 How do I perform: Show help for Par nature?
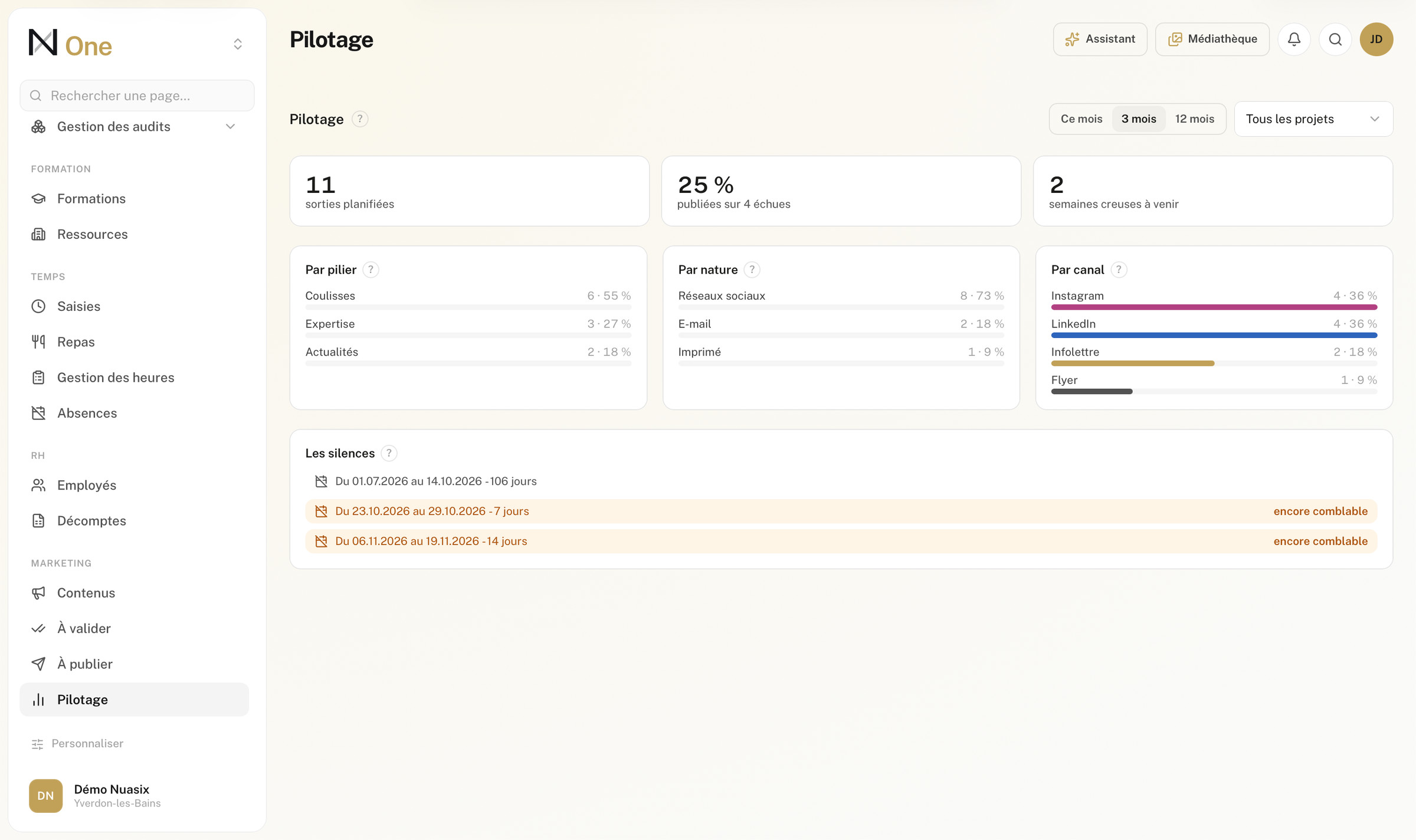752,270
